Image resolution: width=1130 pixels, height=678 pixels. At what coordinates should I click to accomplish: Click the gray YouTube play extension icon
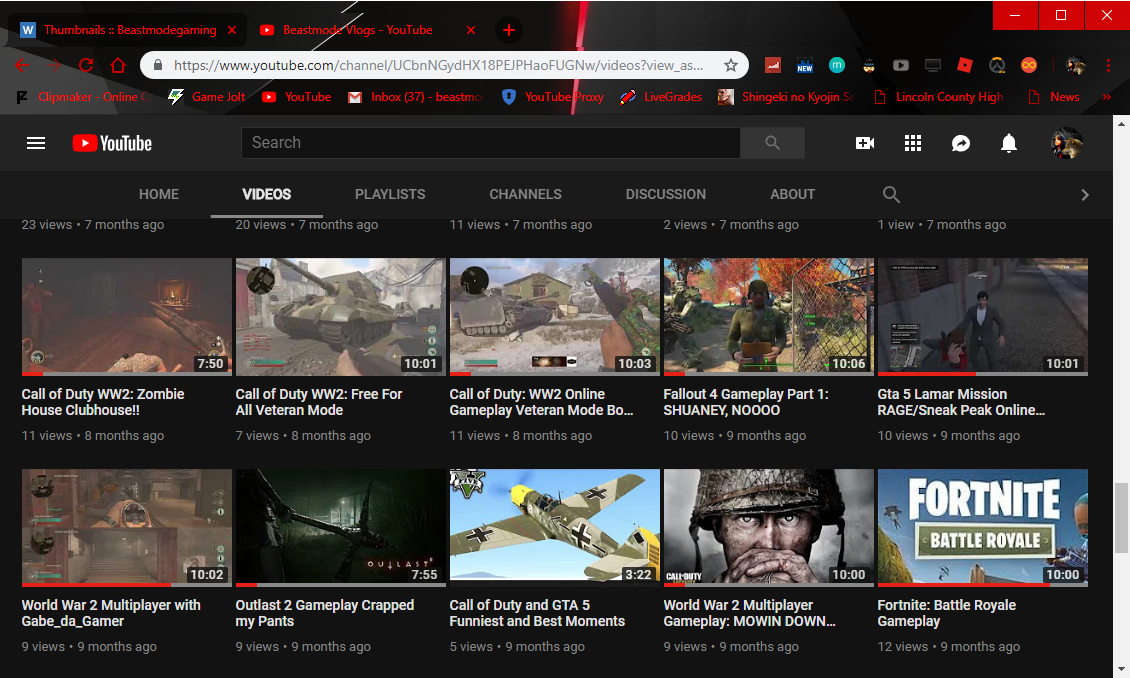point(901,66)
